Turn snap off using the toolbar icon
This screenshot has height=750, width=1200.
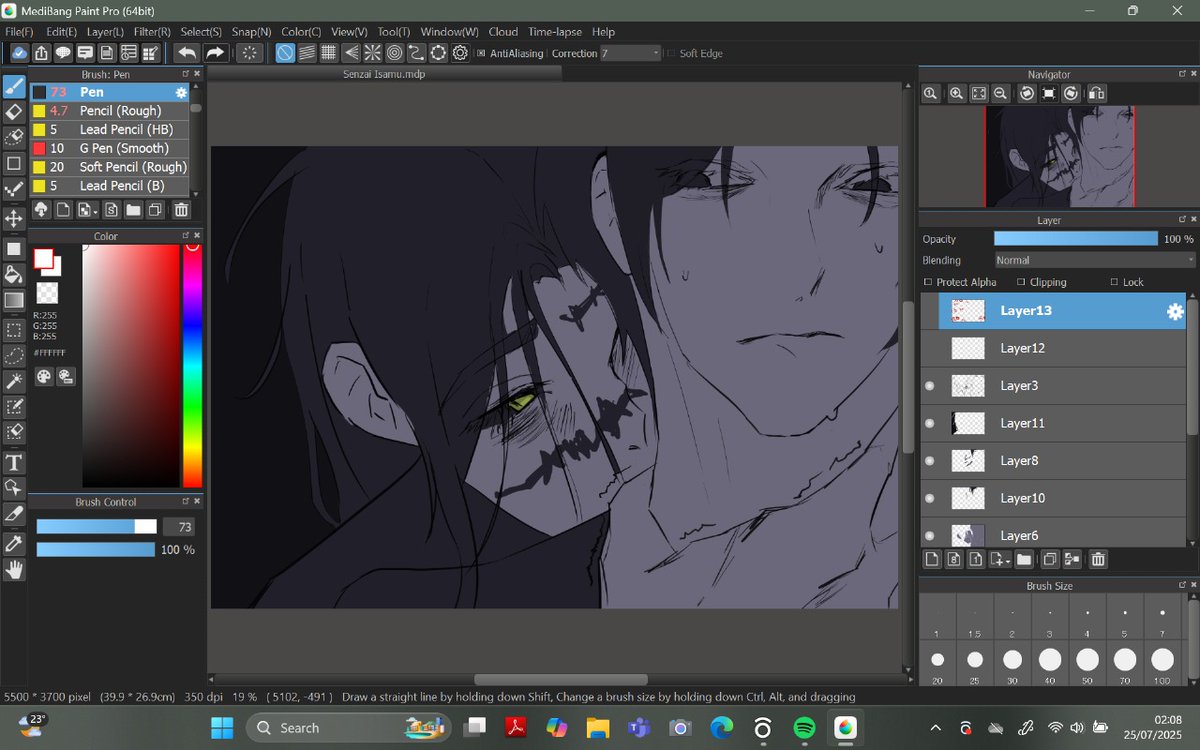285,53
